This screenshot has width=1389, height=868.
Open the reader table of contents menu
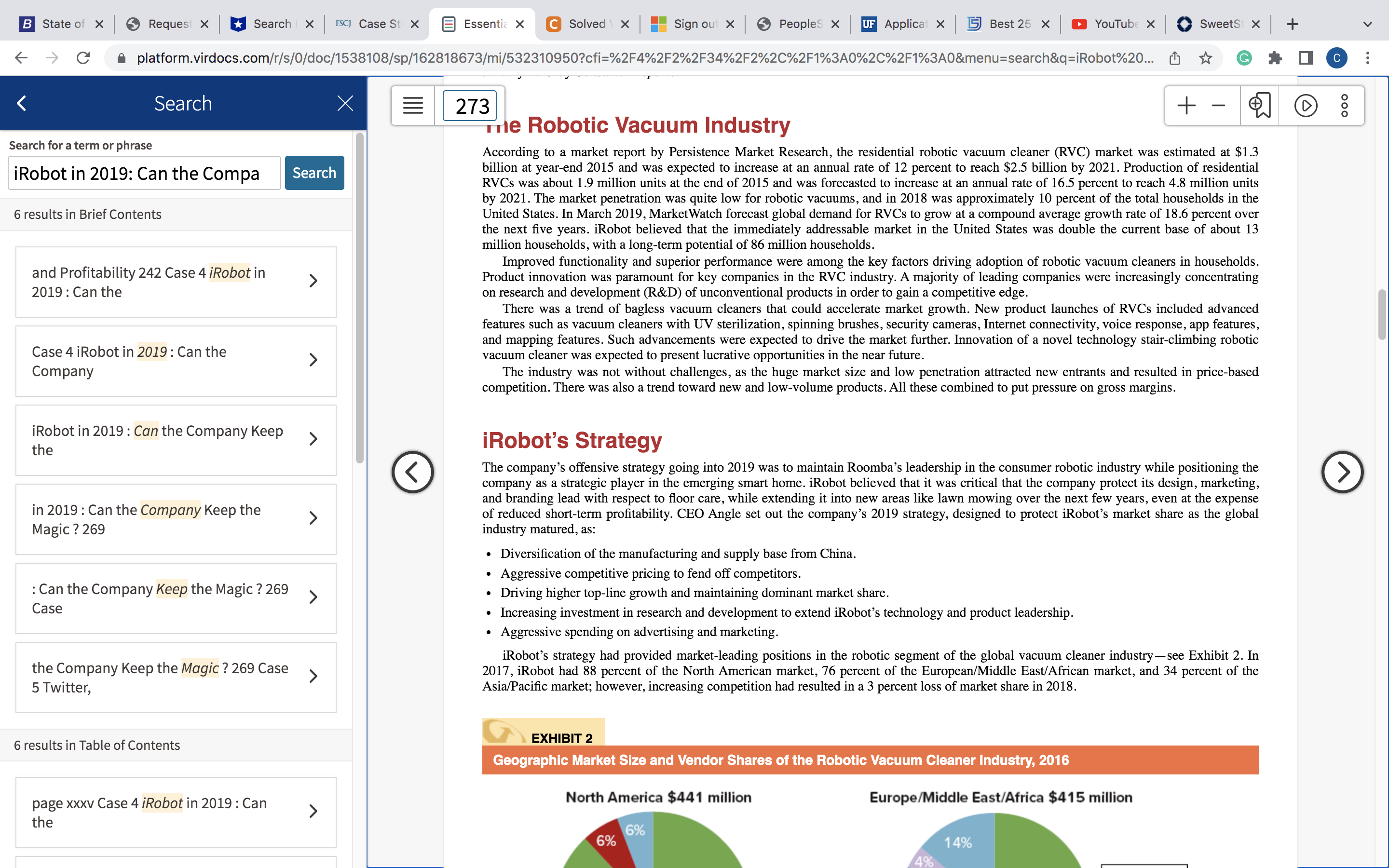pyautogui.click(x=413, y=106)
